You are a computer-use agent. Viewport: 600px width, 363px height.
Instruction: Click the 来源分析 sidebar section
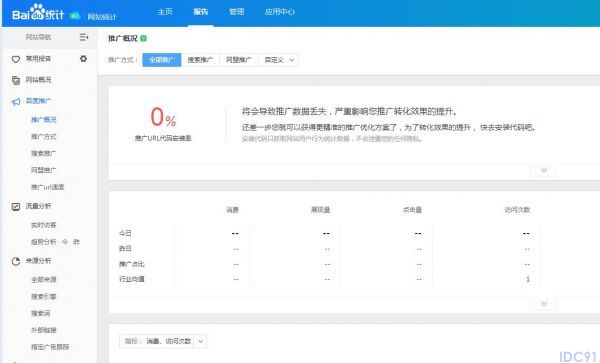(x=38, y=261)
